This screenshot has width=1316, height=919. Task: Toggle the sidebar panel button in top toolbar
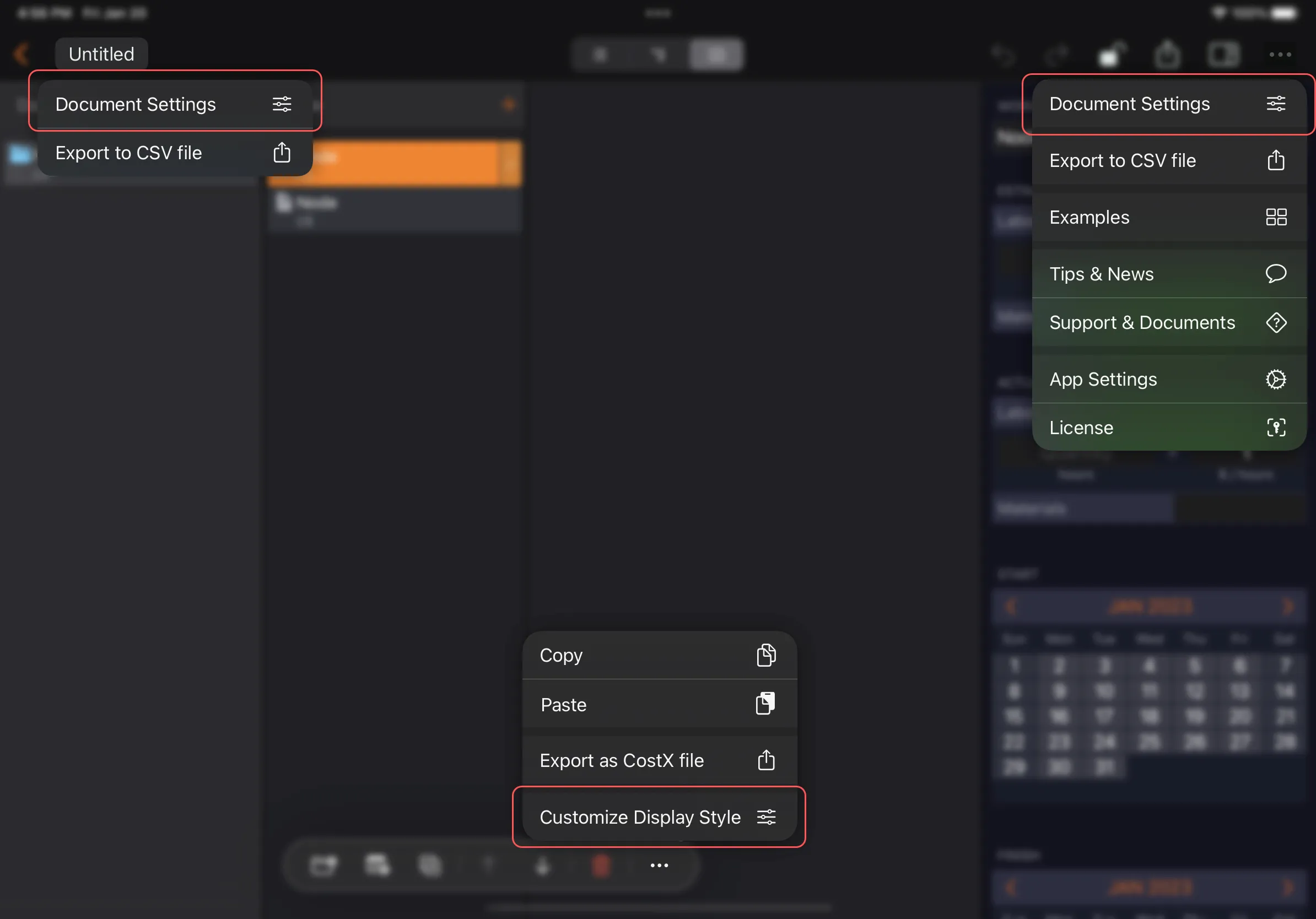coord(1223,55)
